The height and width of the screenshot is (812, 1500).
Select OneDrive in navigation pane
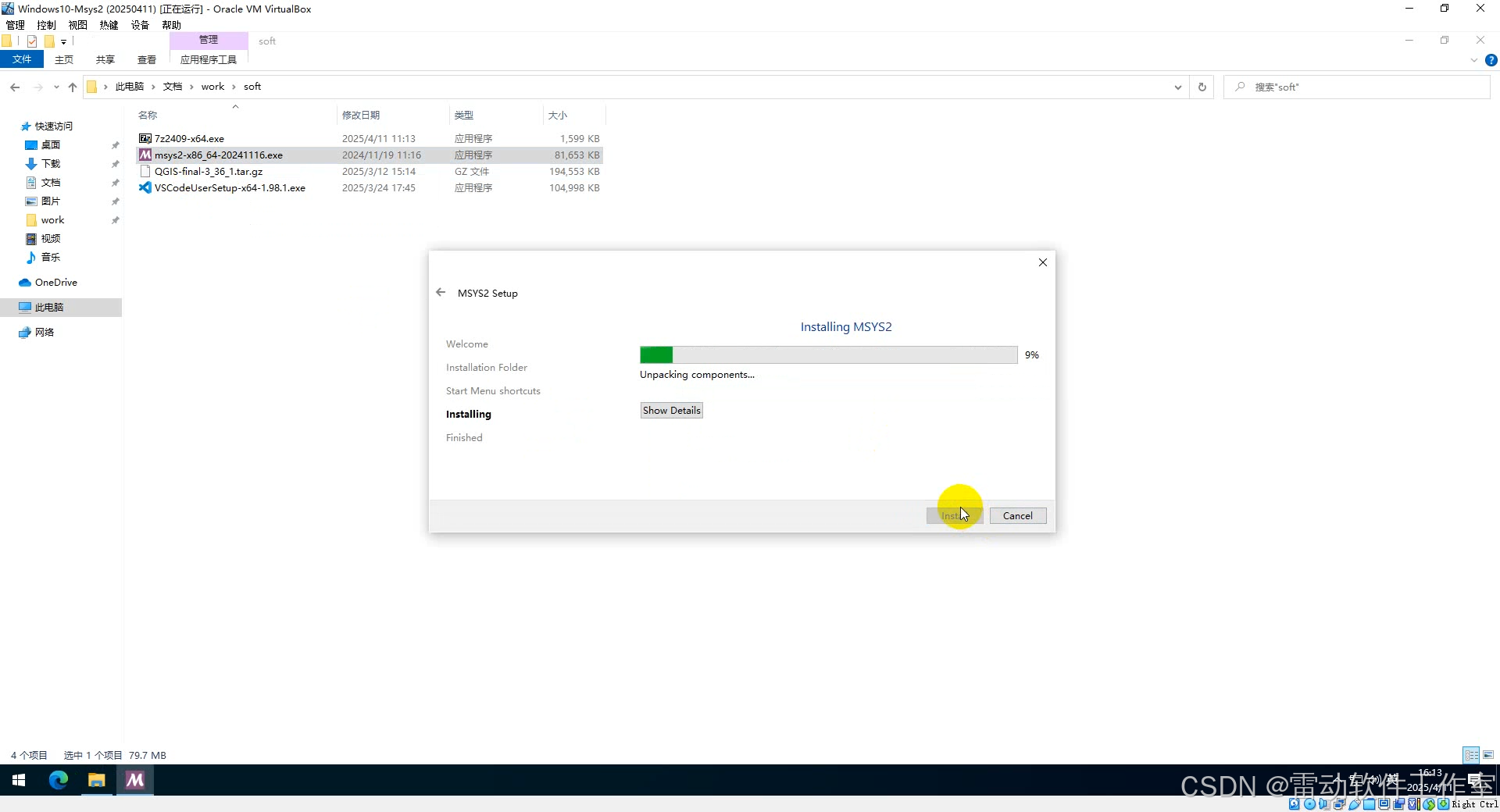(55, 282)
